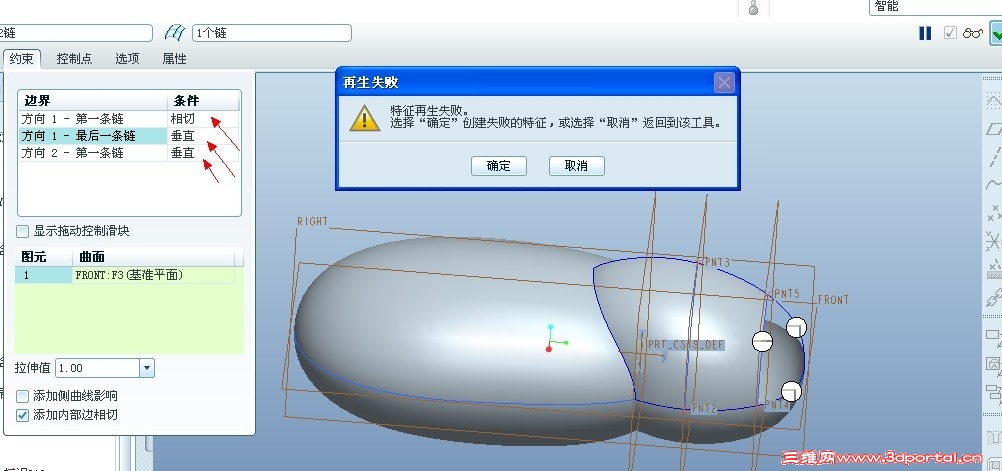The image size is (1002, 471).
Task: Select the Datum Curve tool
Action: [993, 185]
